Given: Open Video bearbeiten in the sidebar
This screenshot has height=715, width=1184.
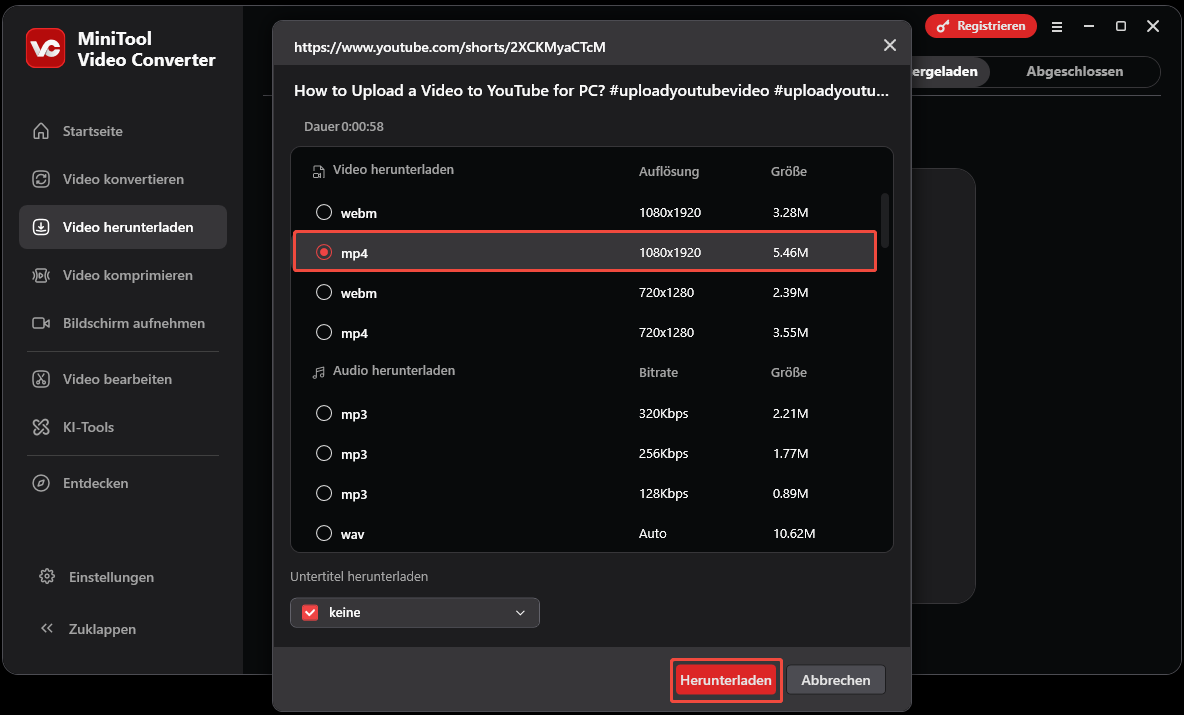Looking at the screenshot, I should pyautogui.click(x=122, y=379).
